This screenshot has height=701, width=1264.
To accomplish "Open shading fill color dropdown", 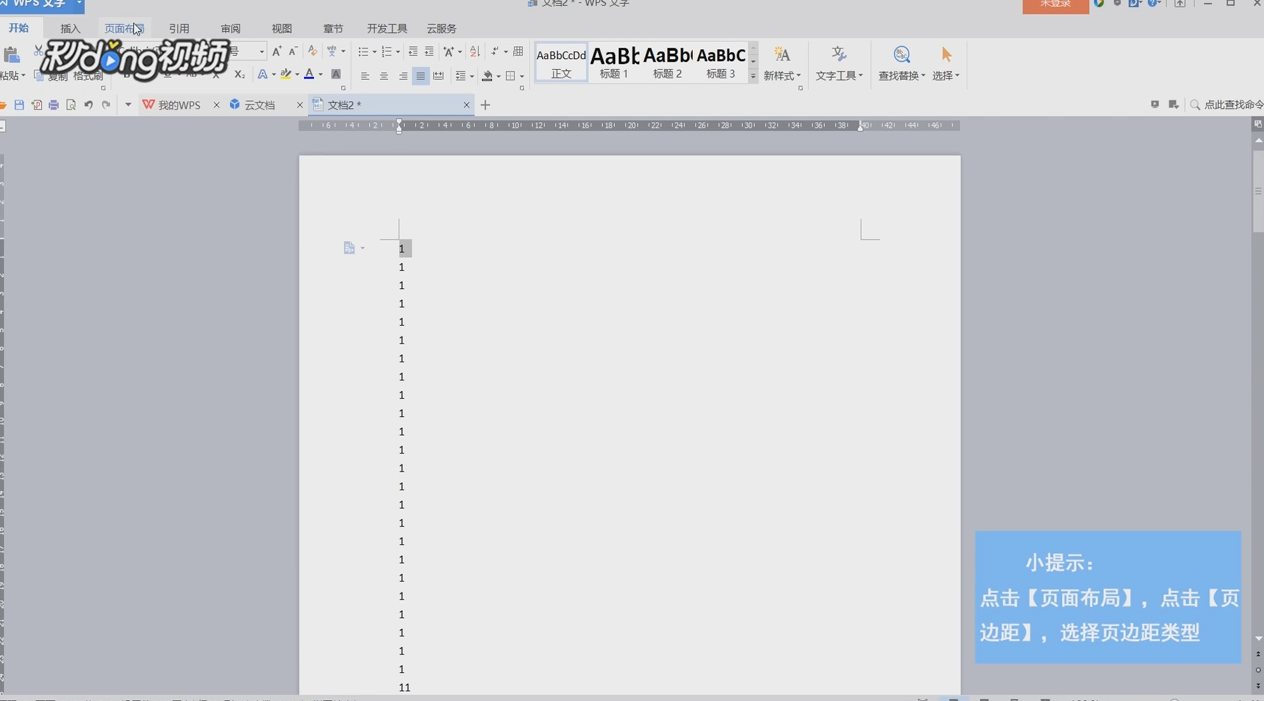I will (x=498, y=77).
